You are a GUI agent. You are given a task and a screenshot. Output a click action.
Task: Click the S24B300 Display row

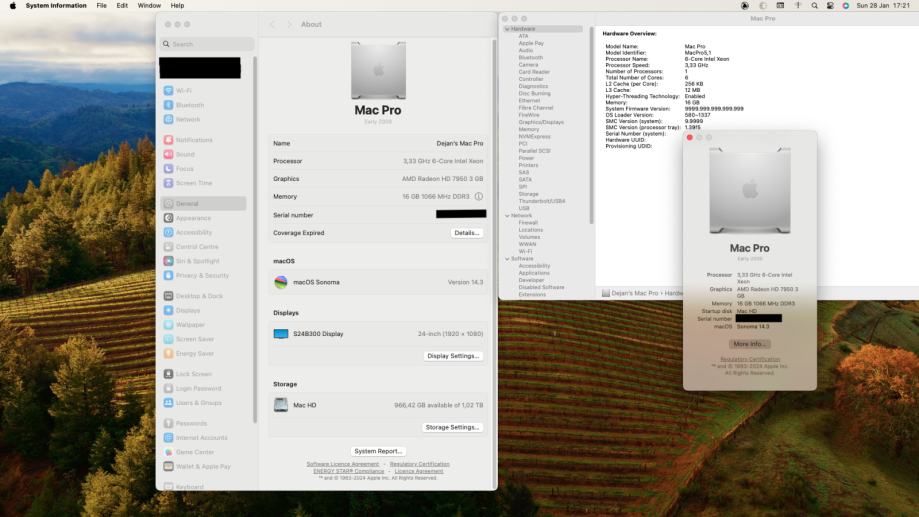point(378,334)
